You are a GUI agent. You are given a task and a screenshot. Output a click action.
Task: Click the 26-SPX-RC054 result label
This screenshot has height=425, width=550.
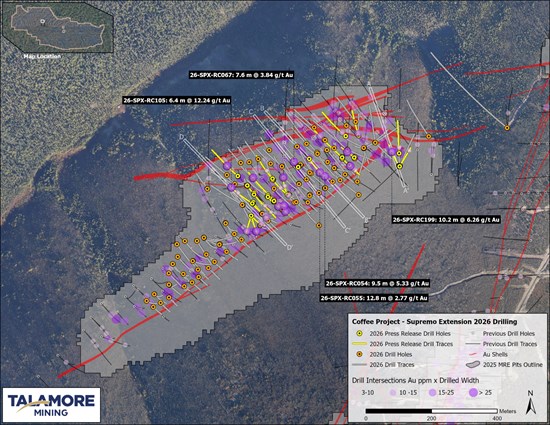[x=377, y=283]
